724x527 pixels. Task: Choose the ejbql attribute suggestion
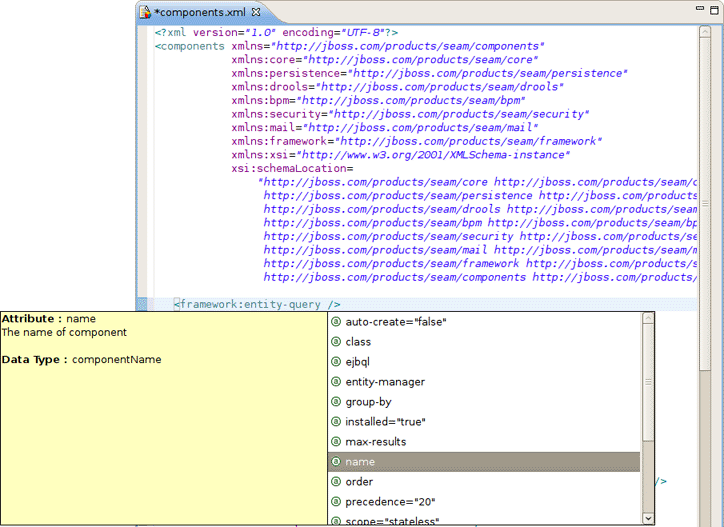click(x=484, y=362)
